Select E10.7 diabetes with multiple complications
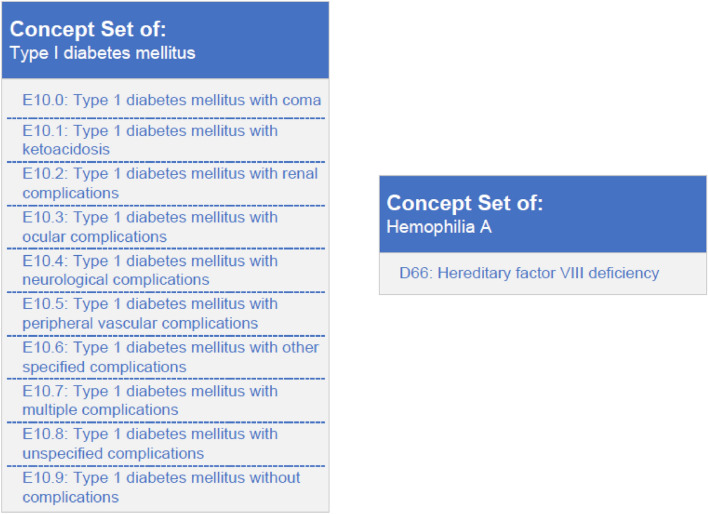Viewport: 708px width, 514px height. click(x=150, y=400)
